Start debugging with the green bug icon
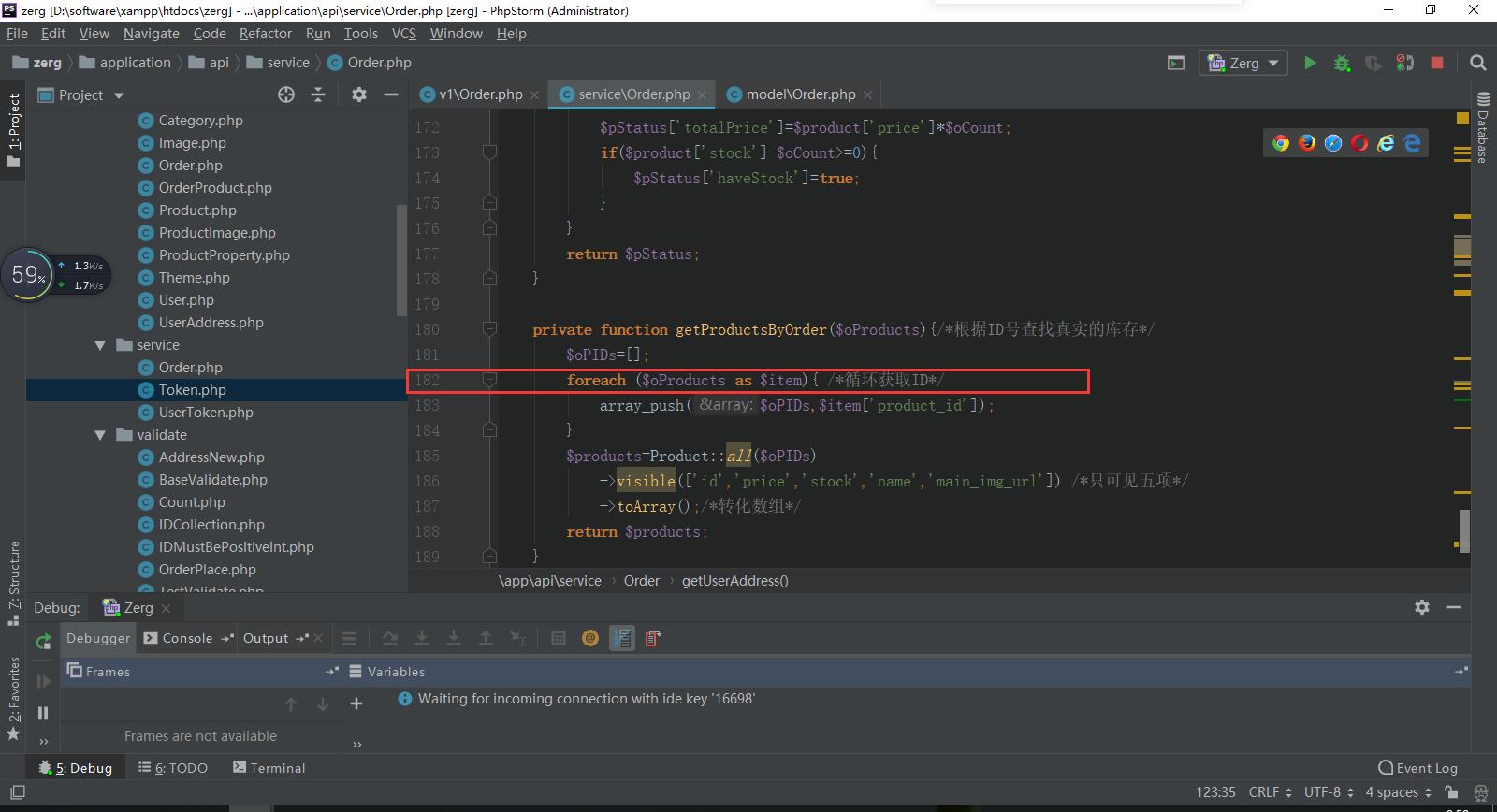 tap(1342, 63)
